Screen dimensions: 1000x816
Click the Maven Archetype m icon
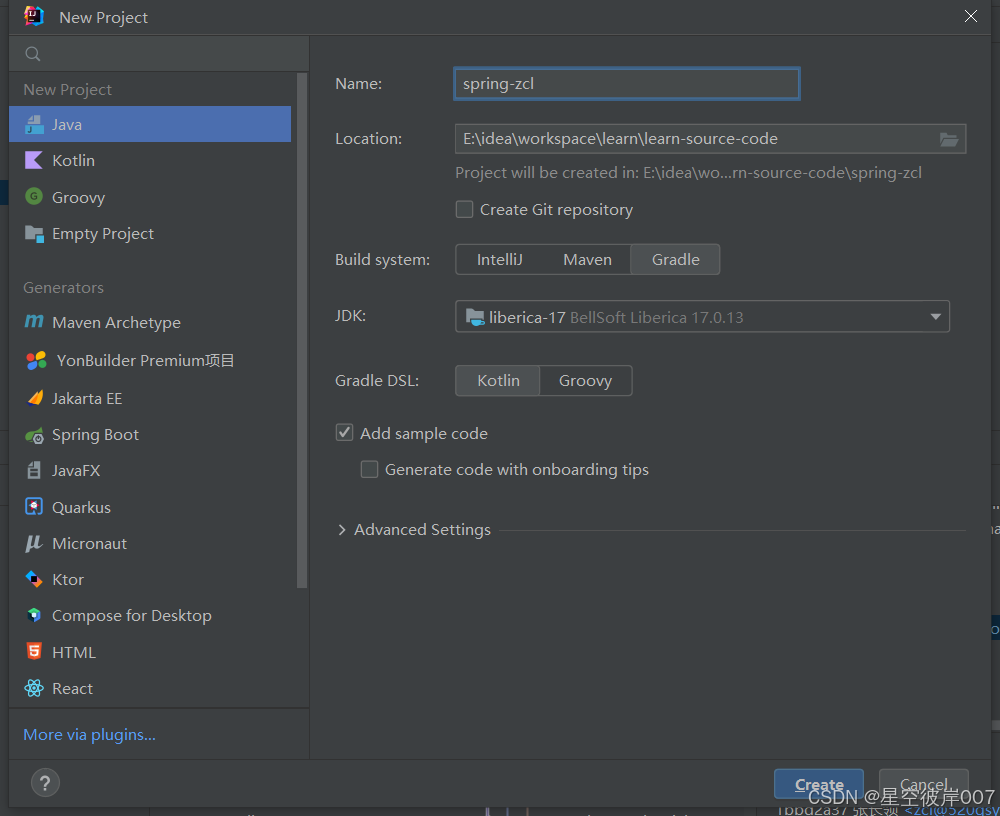coord(34,322)
